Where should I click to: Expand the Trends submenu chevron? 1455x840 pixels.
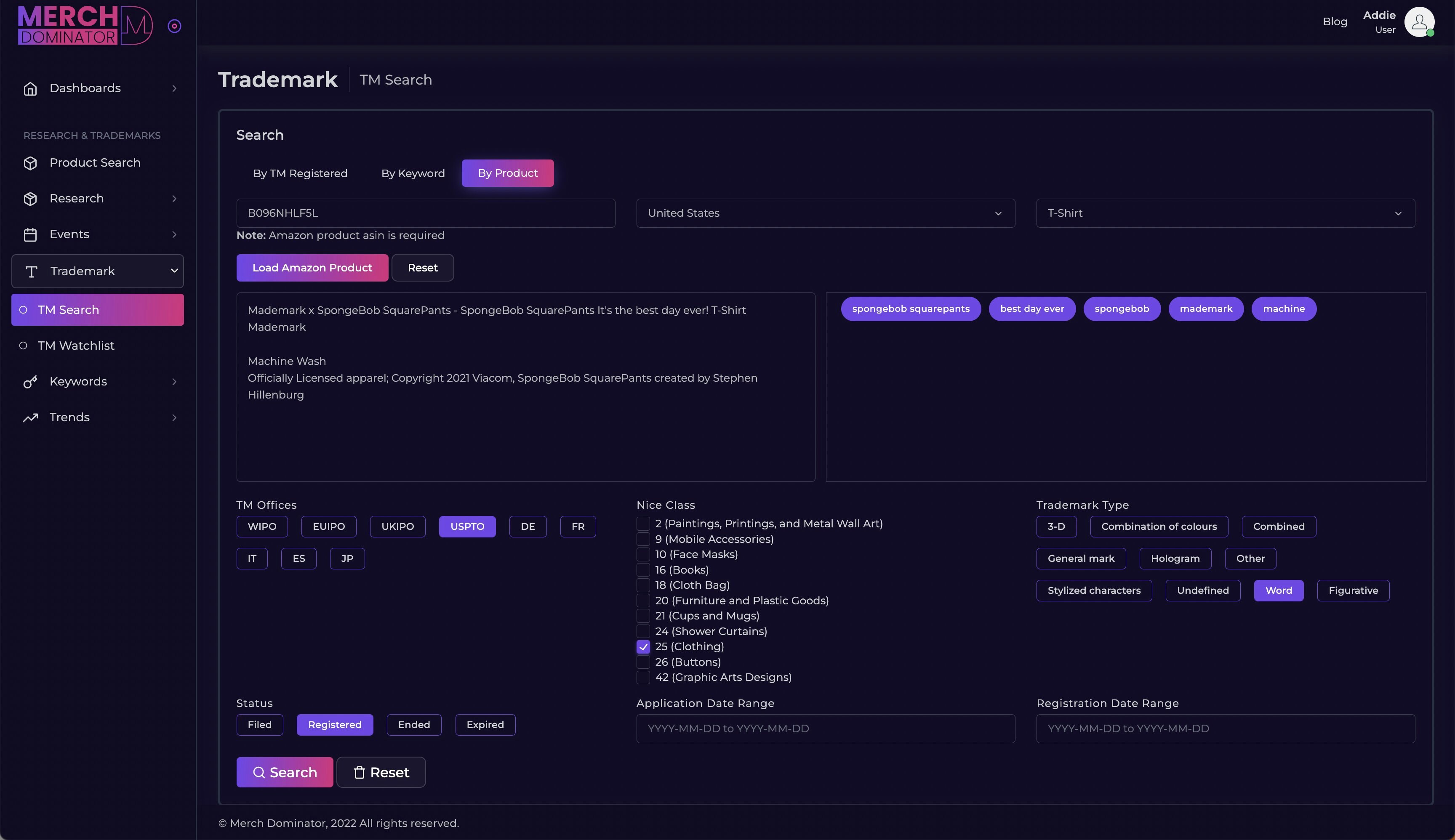(x=174, y=417)
